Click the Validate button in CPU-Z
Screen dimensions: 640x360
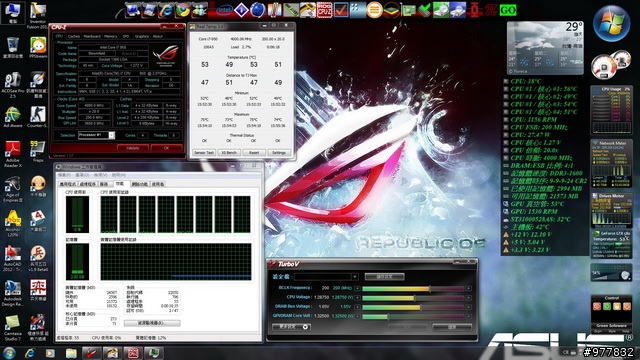point(133,148)
